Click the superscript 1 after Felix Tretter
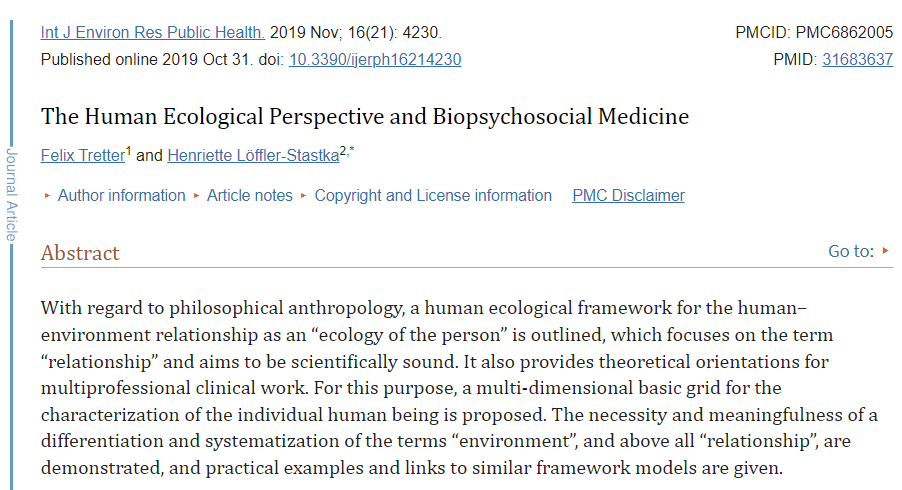The height and width of the screenshot is (490, 902). click(x=128, y=151)
